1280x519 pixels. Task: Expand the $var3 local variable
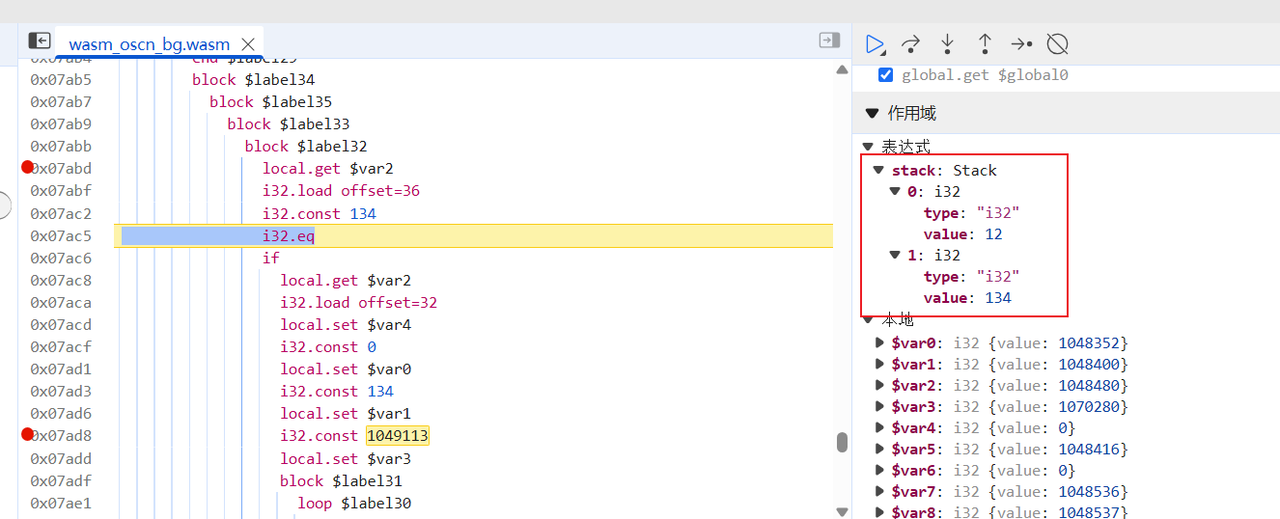(x=880, y=407)
